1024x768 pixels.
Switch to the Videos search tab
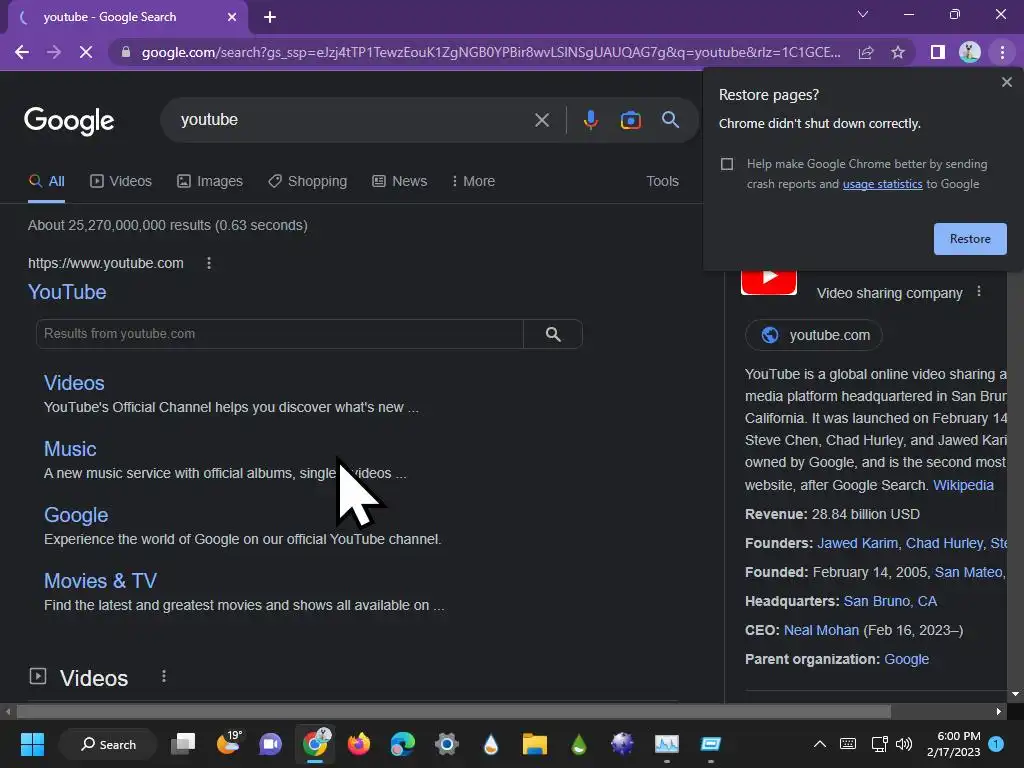point(121,181)
